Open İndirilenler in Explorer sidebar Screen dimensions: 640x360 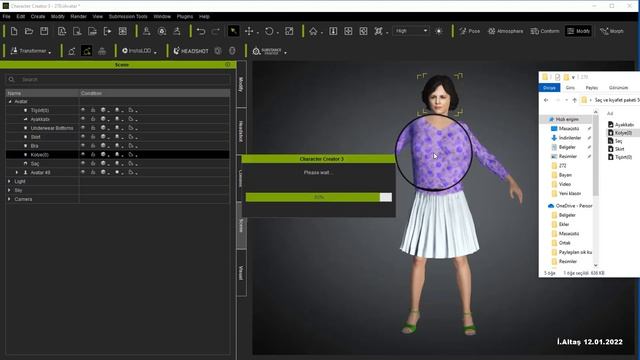pos(569,138)
